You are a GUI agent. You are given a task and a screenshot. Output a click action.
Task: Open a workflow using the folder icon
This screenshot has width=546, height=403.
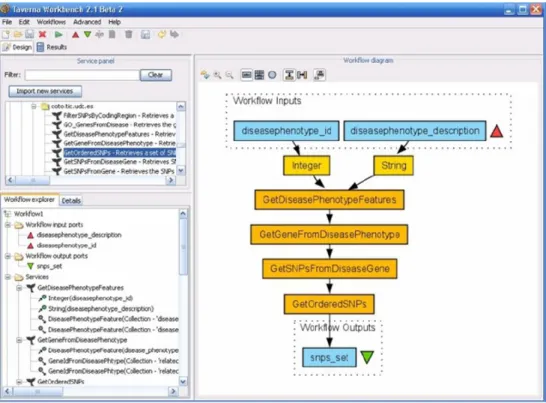click(18, 34)
